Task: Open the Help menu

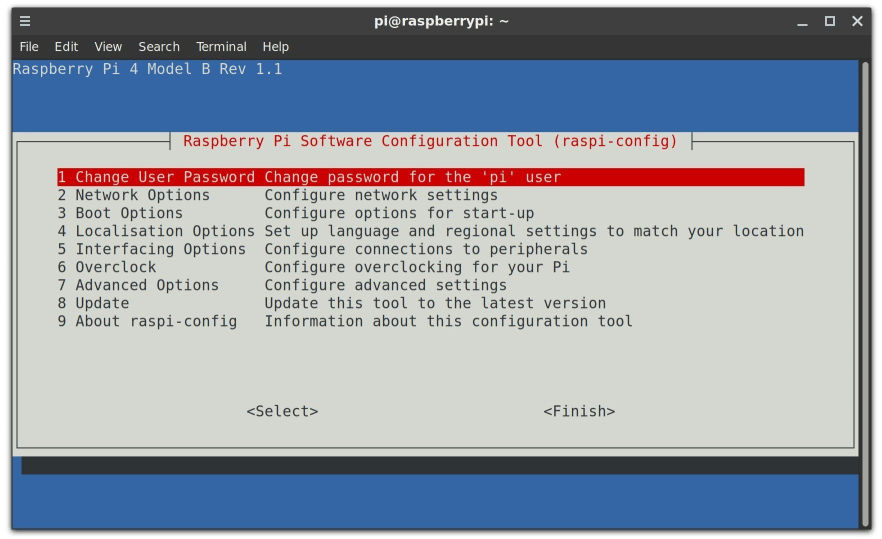Action: click(x=275, y=46)
